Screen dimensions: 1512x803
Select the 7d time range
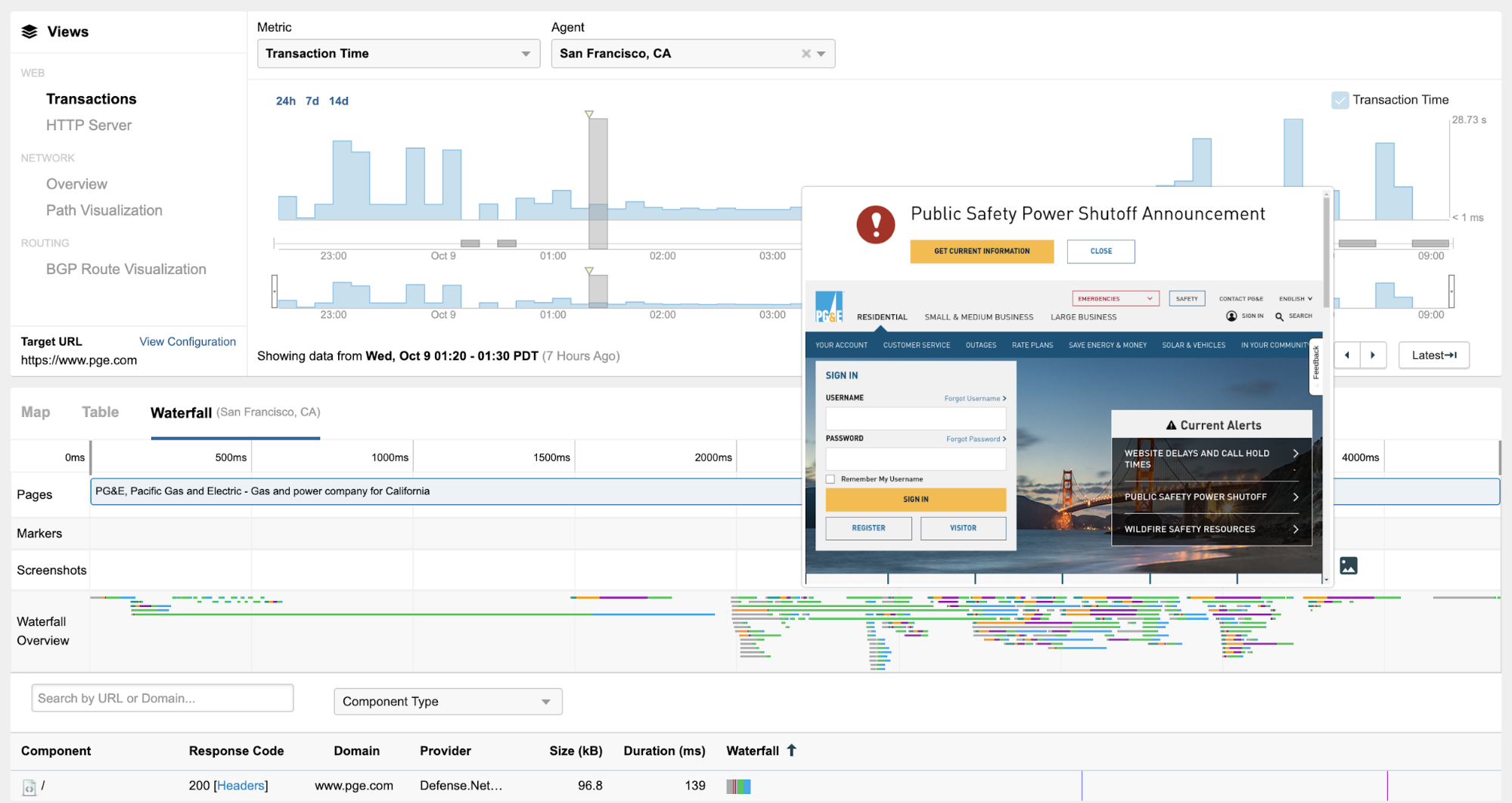click(312, 101)
